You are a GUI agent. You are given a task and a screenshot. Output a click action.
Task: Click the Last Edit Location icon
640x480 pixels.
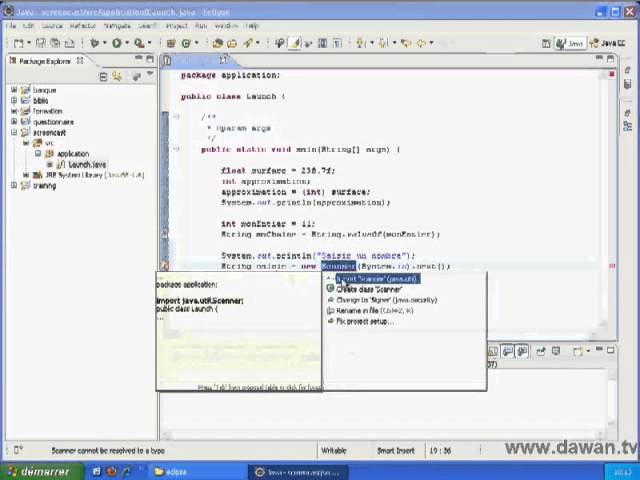pyautogui.click(x=406, y=43)
